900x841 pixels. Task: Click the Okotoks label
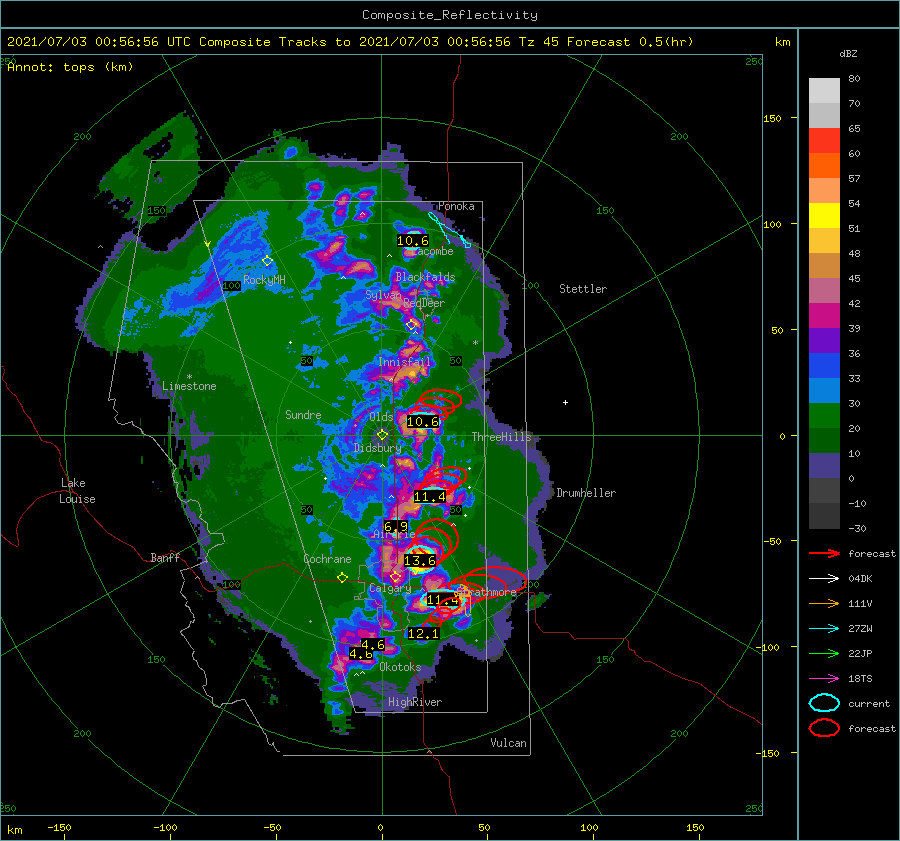(400, 667)
